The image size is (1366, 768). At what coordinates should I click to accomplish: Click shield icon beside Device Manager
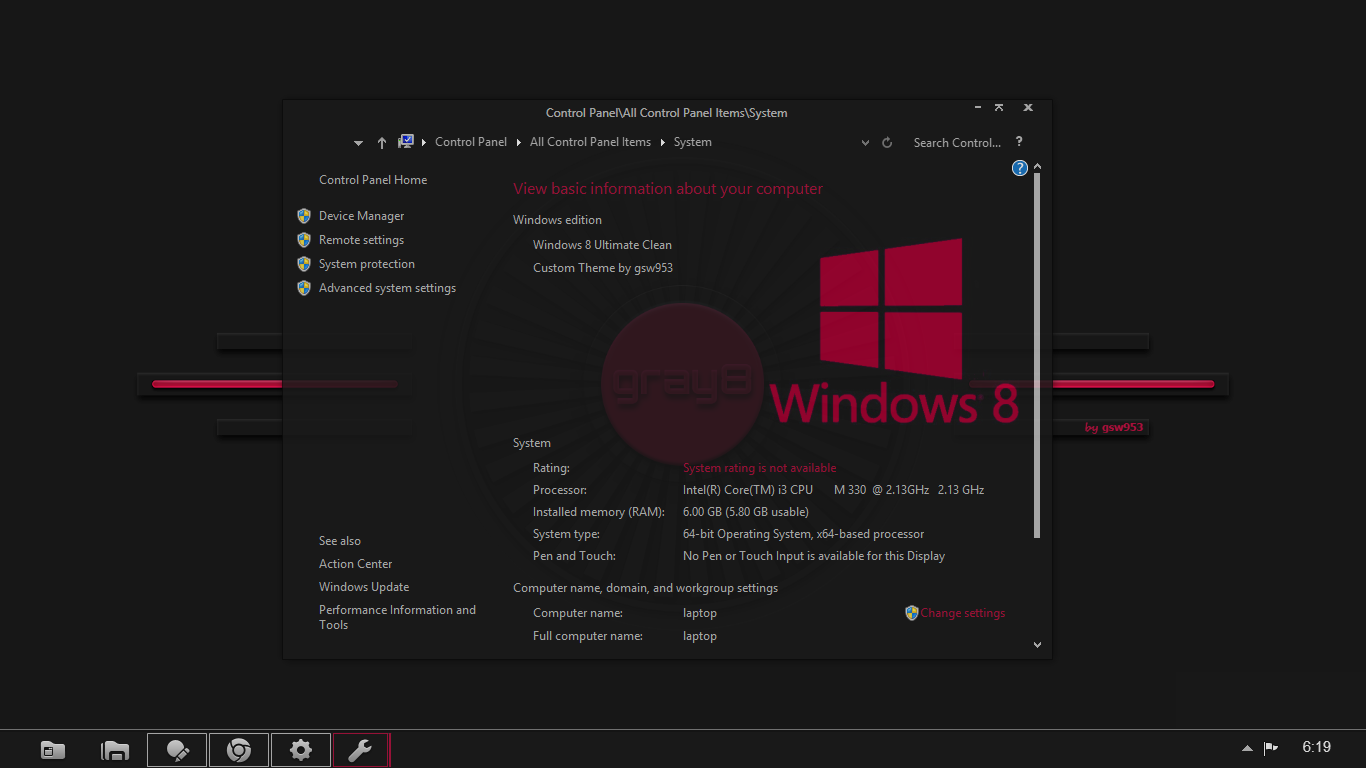[x=304, y=216]
